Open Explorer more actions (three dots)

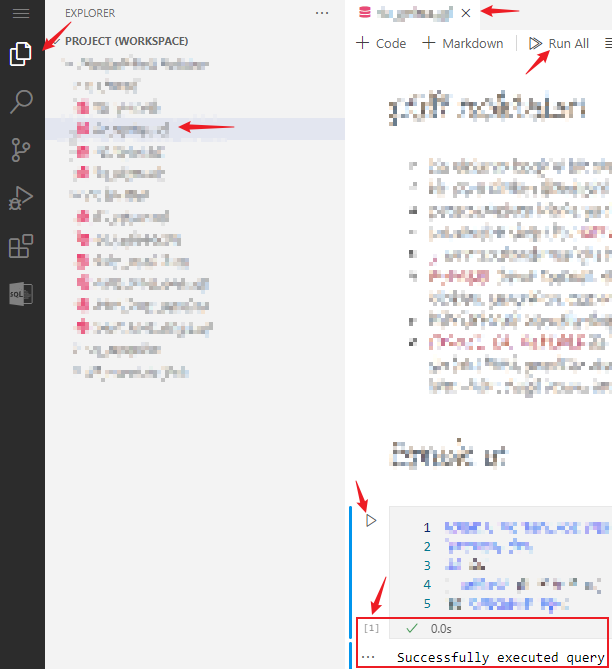tap(322, 13)
